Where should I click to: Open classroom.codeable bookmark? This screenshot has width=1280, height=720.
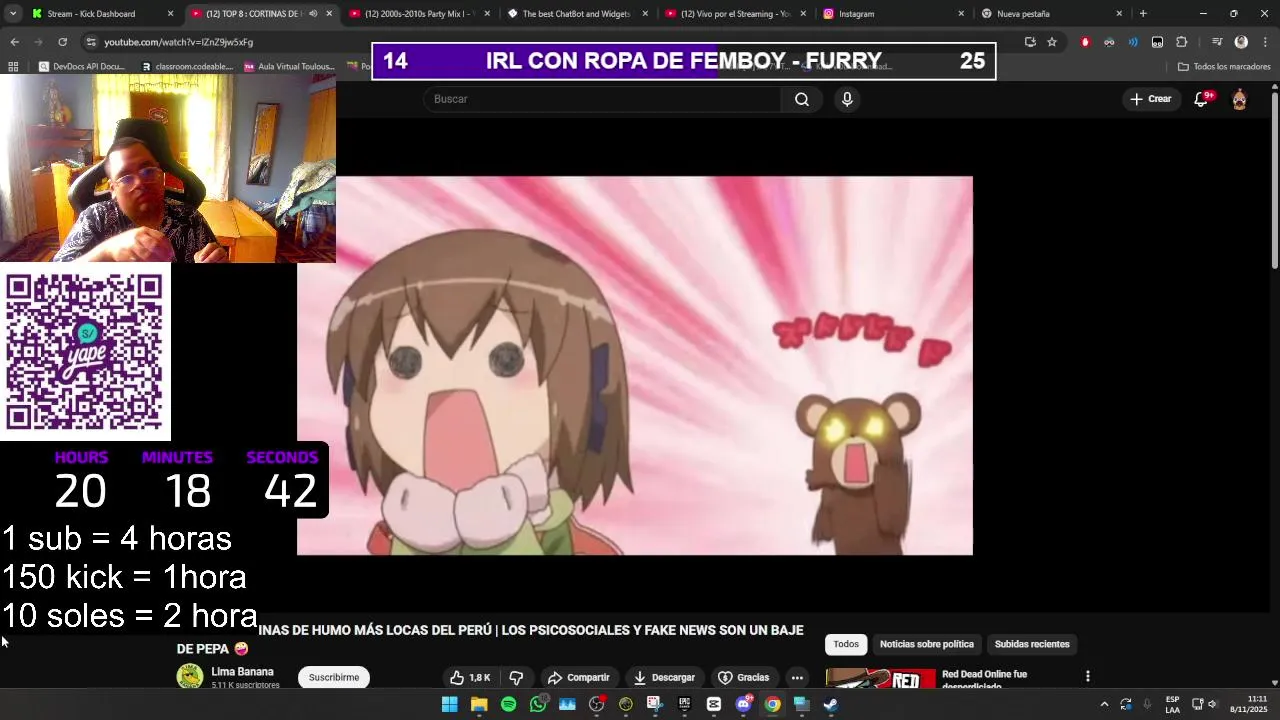coord(188,67)
